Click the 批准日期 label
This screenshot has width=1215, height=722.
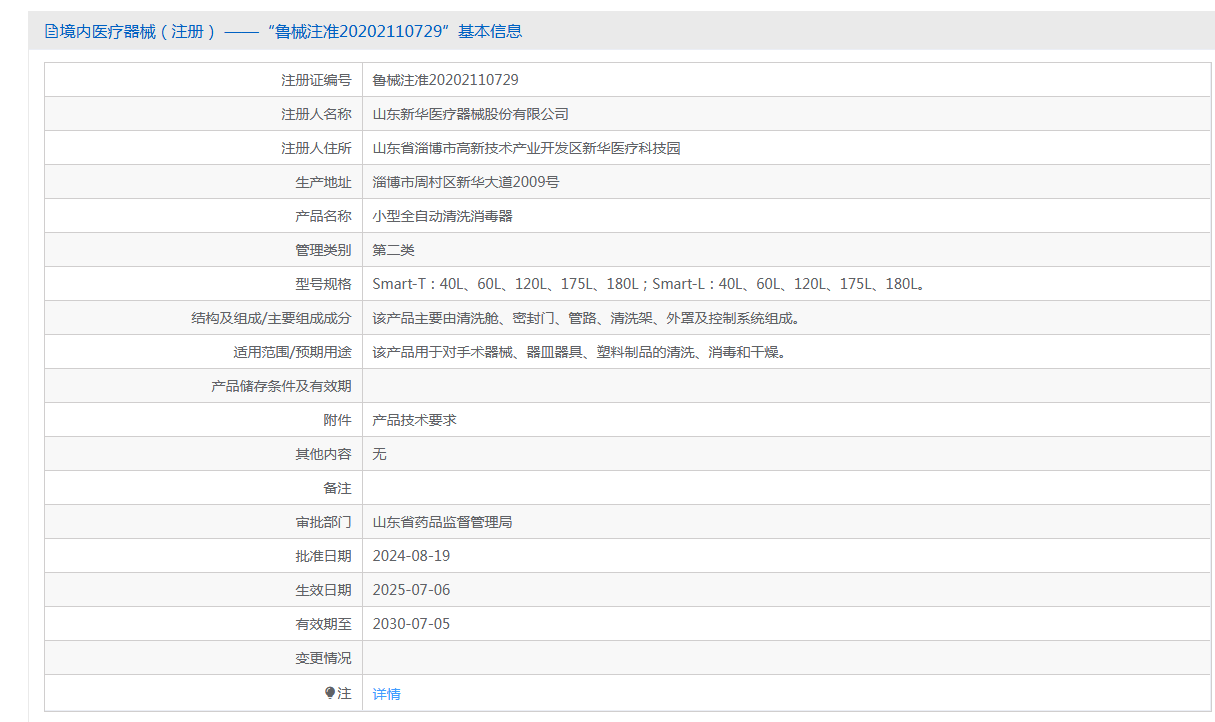tap(323, 556)
